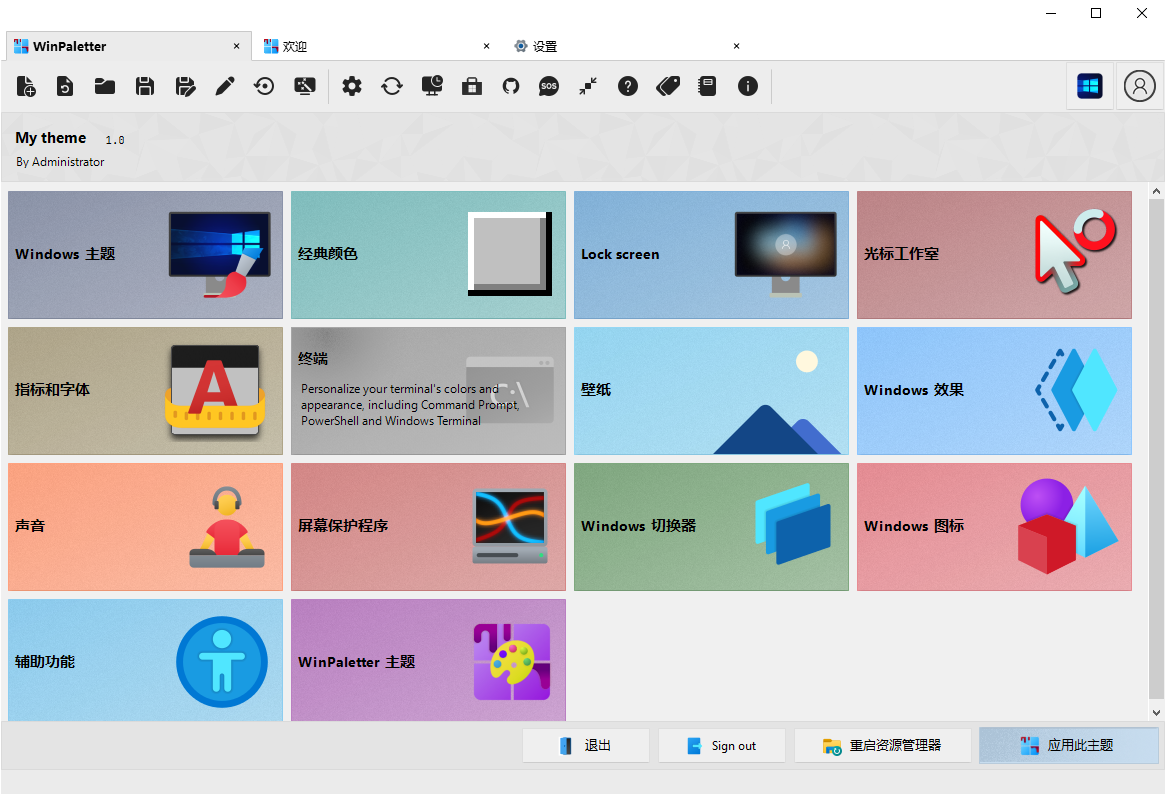Open the 终端 tile
The height and width of the screenshot is (795, 1166).
pyautogui.click(x=428, y=391)
